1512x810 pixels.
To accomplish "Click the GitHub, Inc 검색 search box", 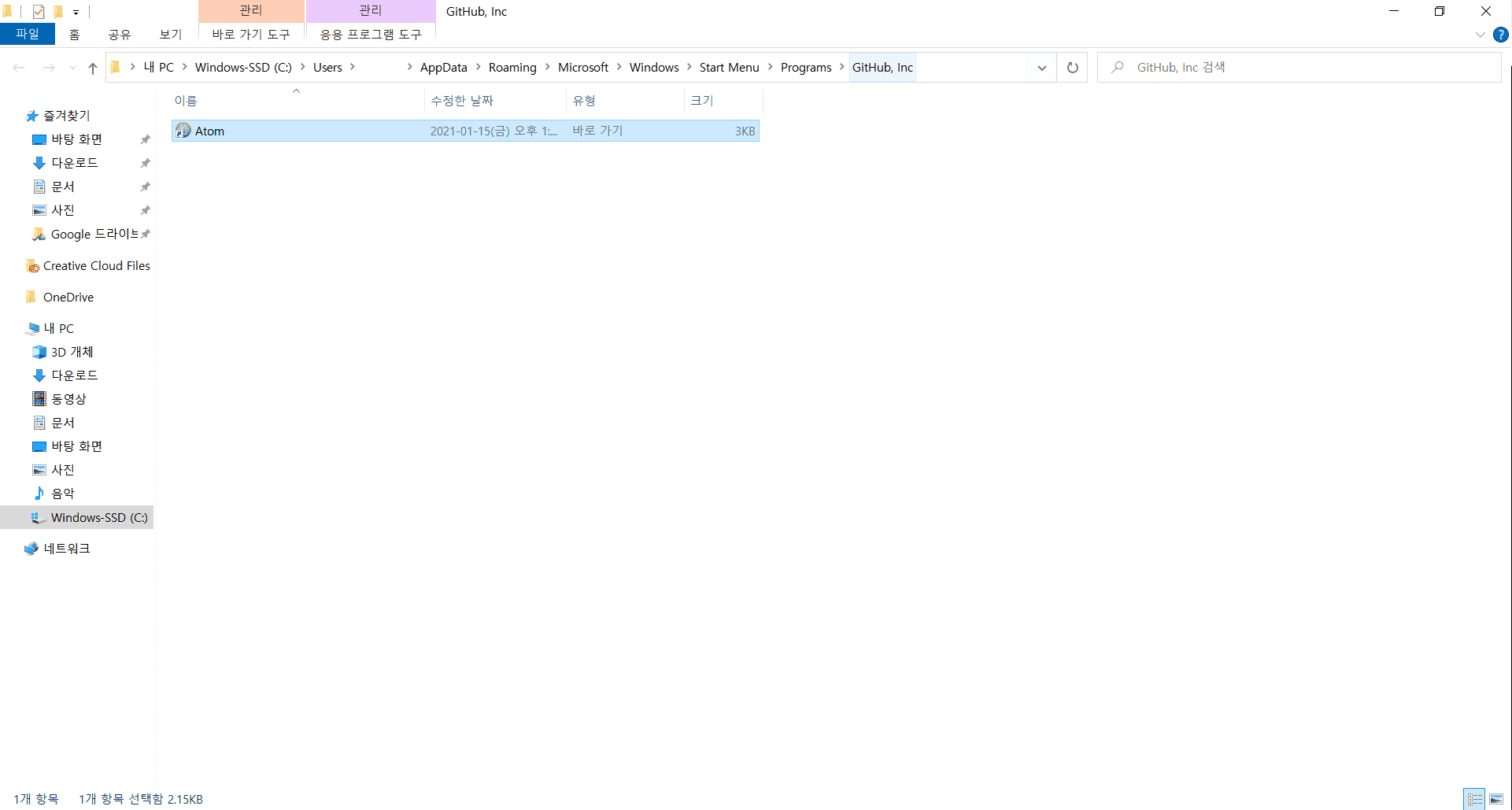I will pyautogui.click(x=1299, y=68).
